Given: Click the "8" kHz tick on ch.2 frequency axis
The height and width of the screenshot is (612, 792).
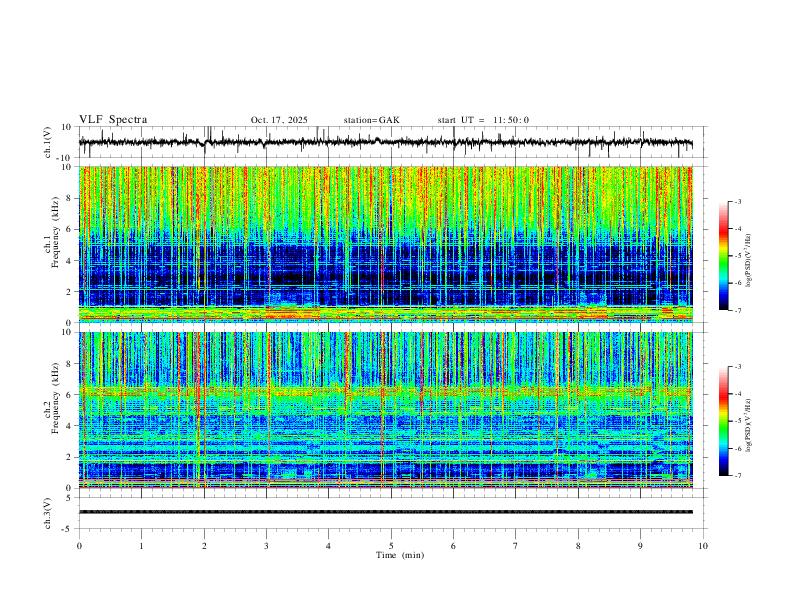Looking at the screenshot, I should tap(69, 364).
